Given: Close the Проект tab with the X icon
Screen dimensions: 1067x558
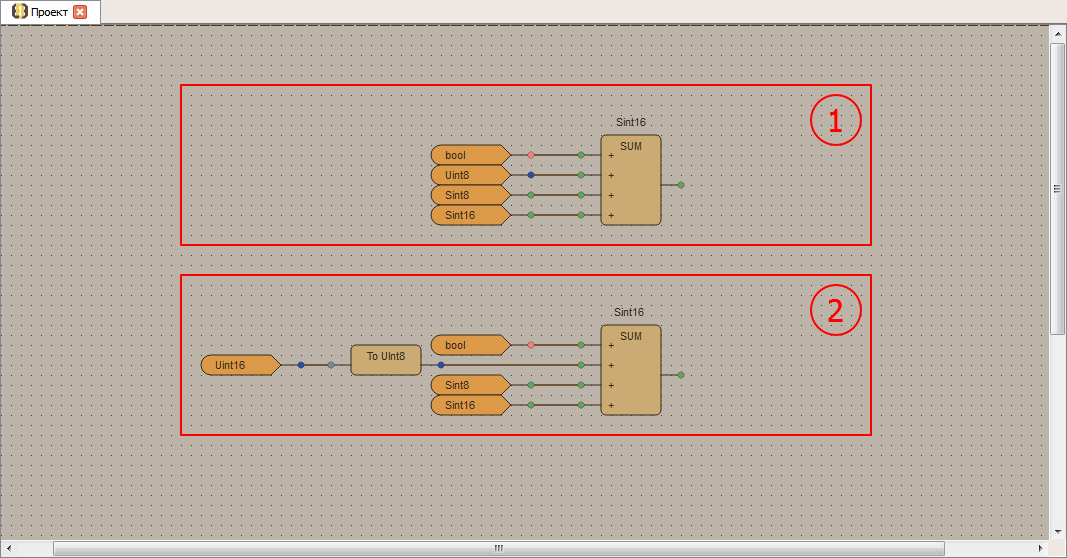Looking at the screenshot, I should coord(80,12).
